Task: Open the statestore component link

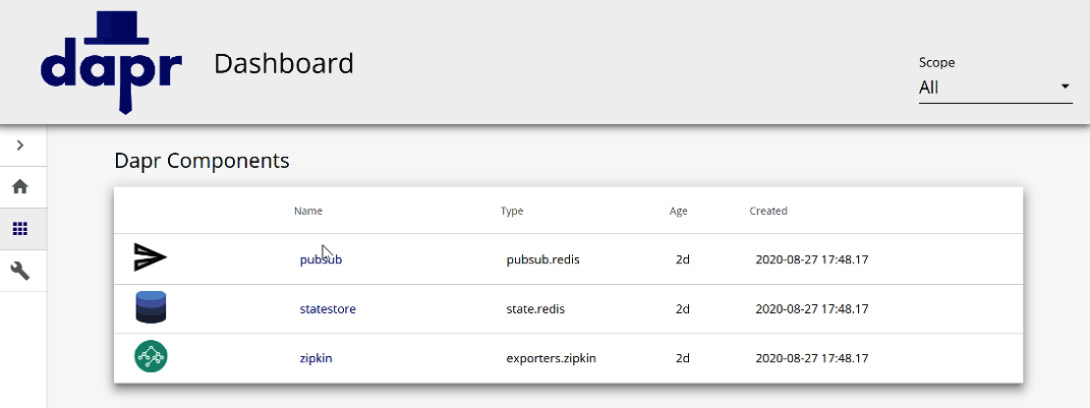Action: tap(327, 309)
